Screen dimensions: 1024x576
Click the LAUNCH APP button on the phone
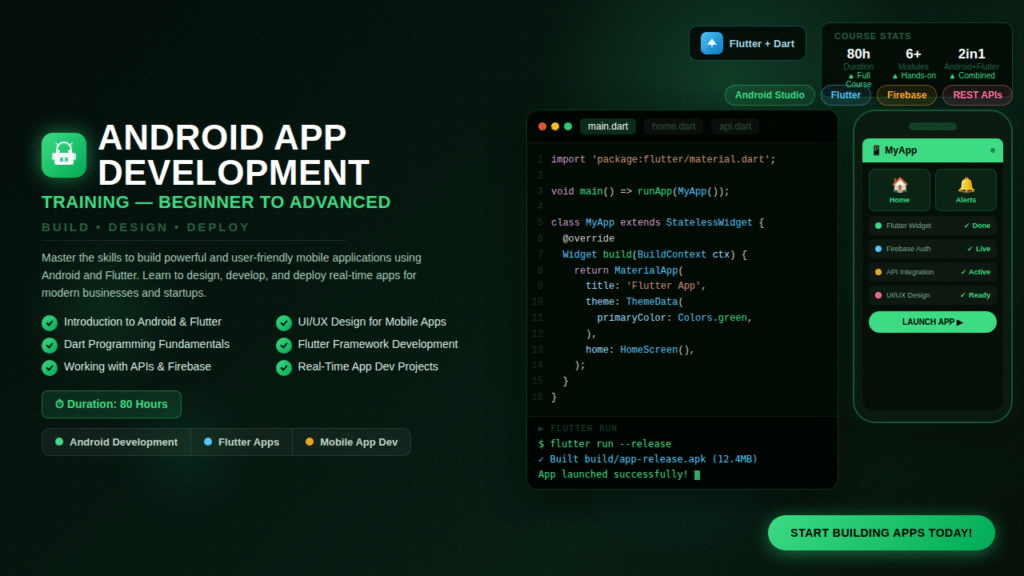pos(931,321)
